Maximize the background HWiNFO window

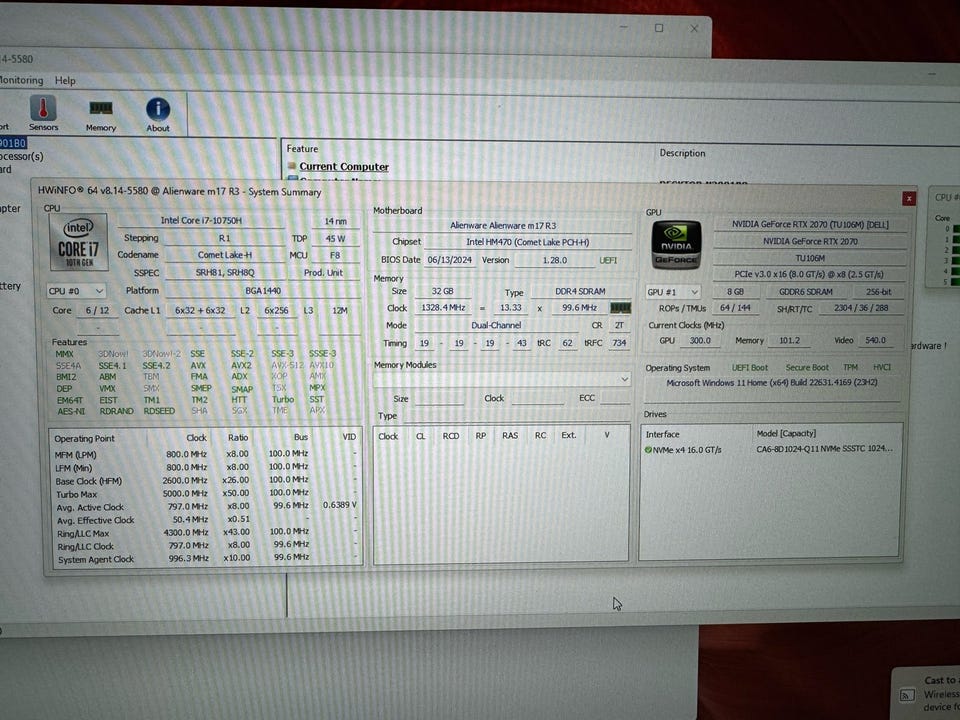click(659, 28)
